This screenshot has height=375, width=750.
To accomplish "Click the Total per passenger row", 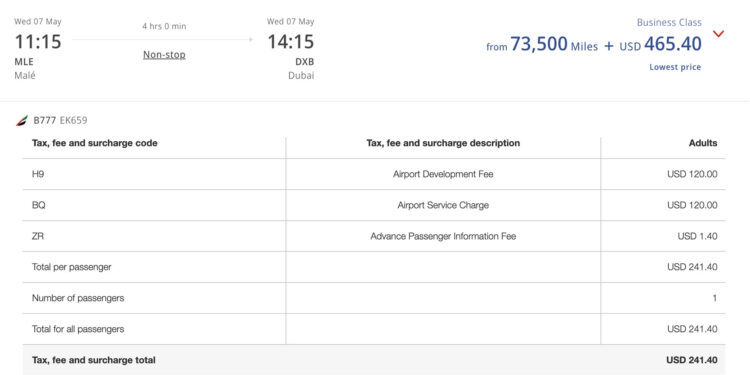I will [374, 267].
